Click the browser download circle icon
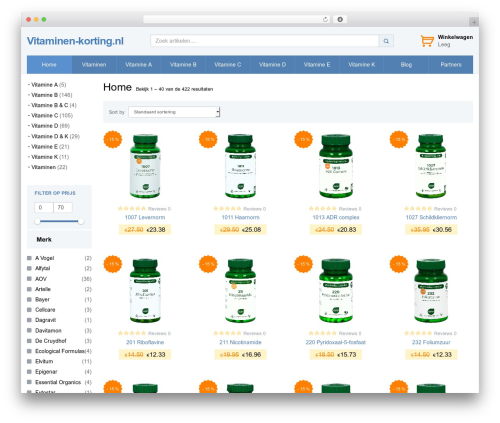Screen dimensions: 500x423 (340, 19)
